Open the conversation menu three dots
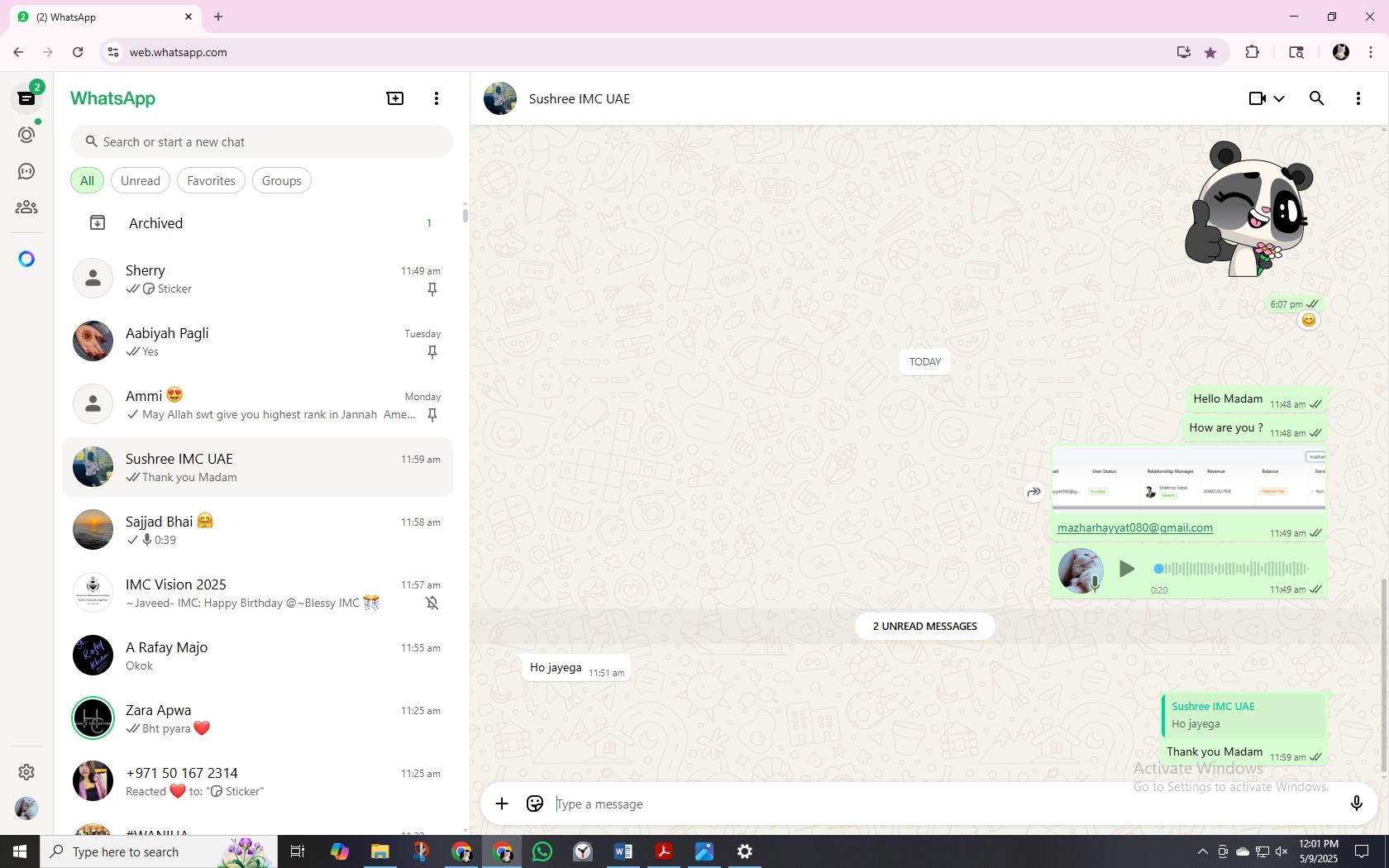Image resolution: width=1389 pixels, height=868 pixels. 1358,98
